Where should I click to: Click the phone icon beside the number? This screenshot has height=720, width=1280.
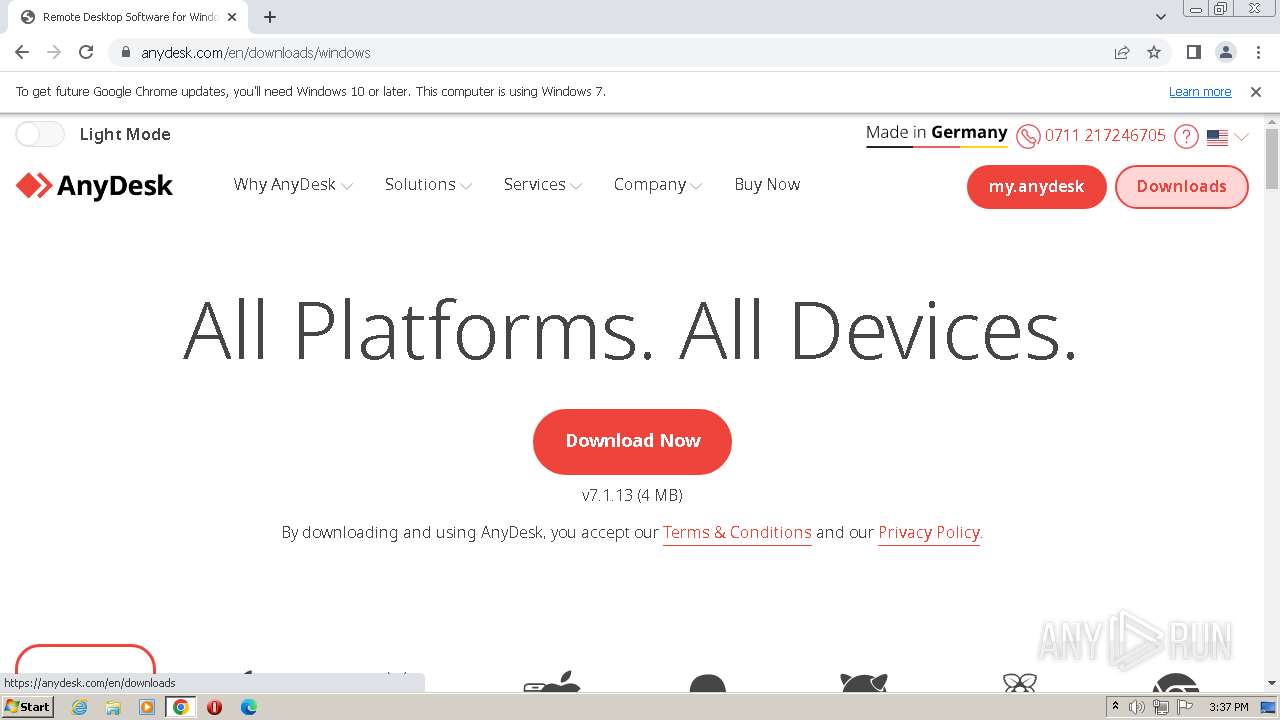tap(1028, 136)
